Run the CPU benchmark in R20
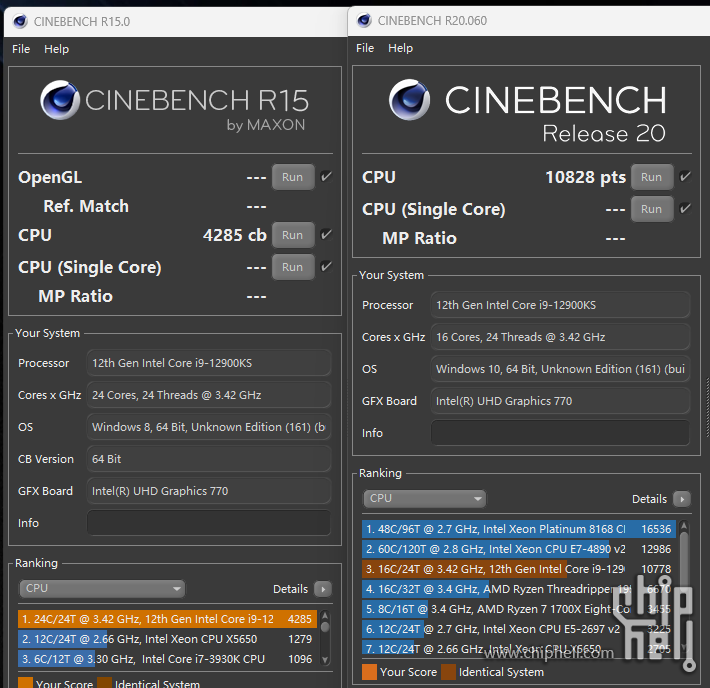710x688 pixels. (652, 177)
